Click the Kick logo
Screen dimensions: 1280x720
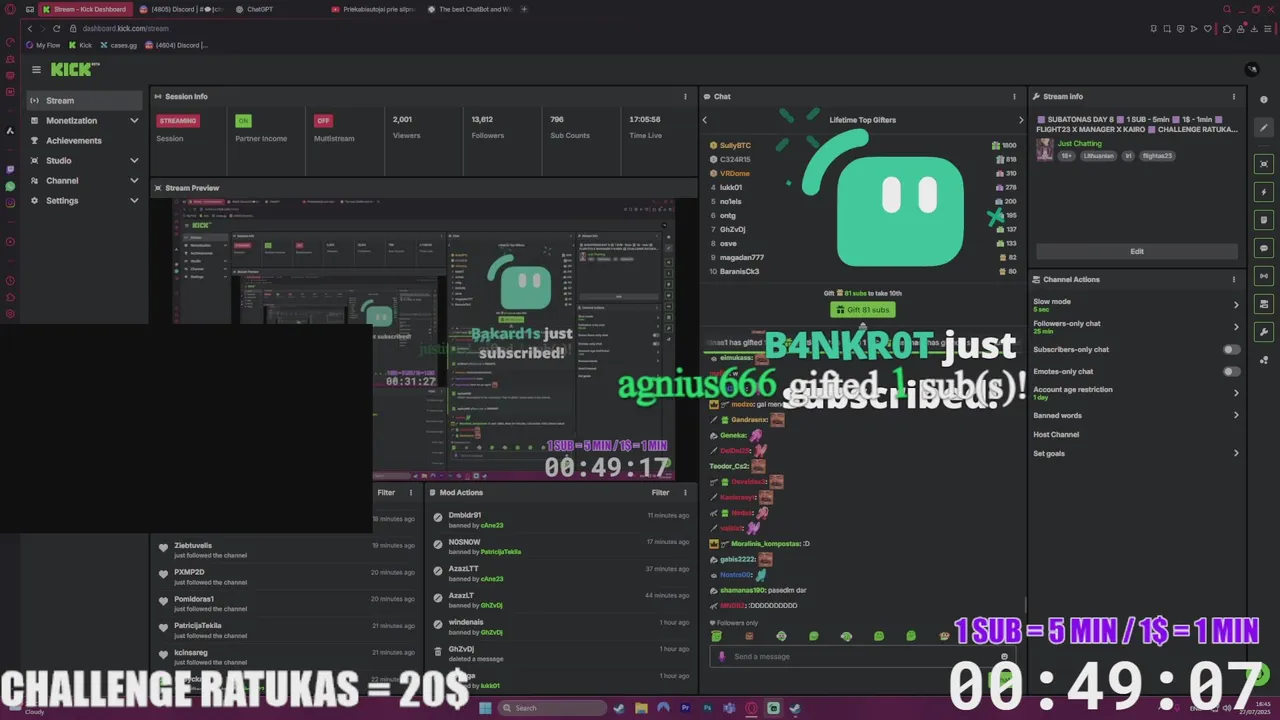coord(75,69)
